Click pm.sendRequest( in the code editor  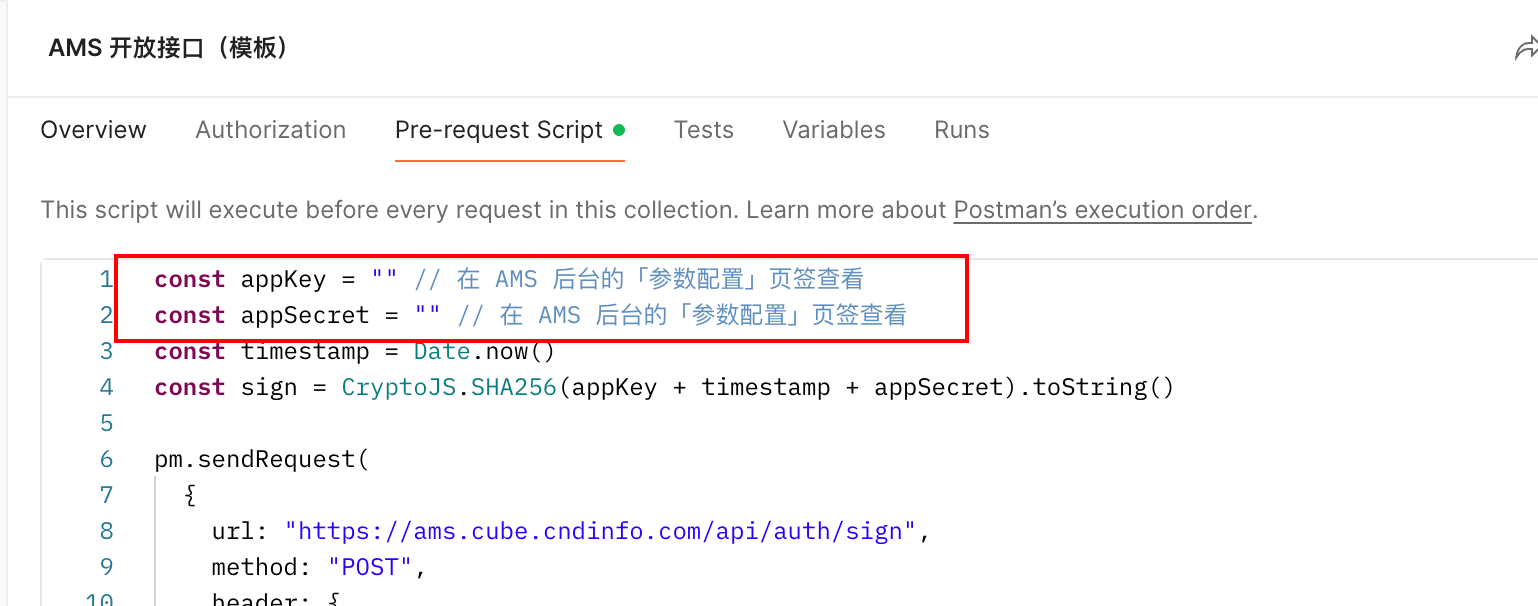[x=261, y=459]
